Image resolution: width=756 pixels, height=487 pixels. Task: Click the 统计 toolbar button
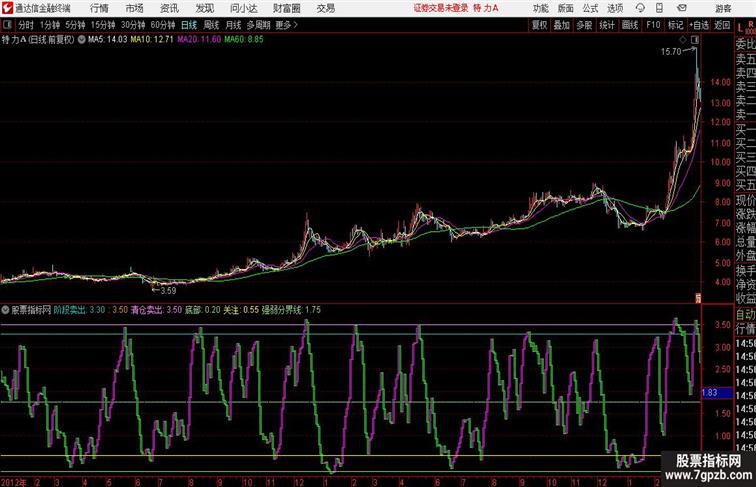point(607,25)
